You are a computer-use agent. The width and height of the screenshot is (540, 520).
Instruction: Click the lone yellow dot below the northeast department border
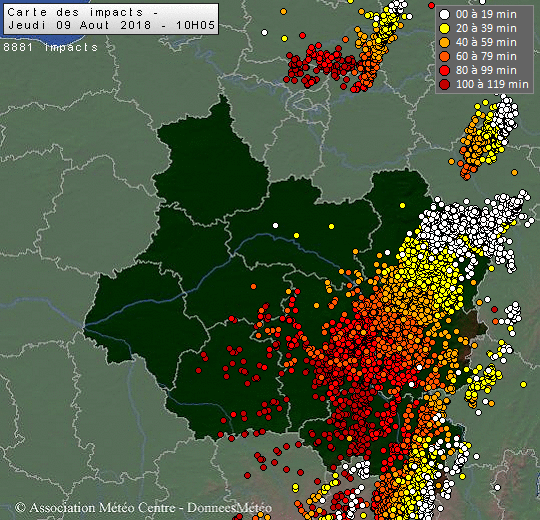click(x=402, y=206)
